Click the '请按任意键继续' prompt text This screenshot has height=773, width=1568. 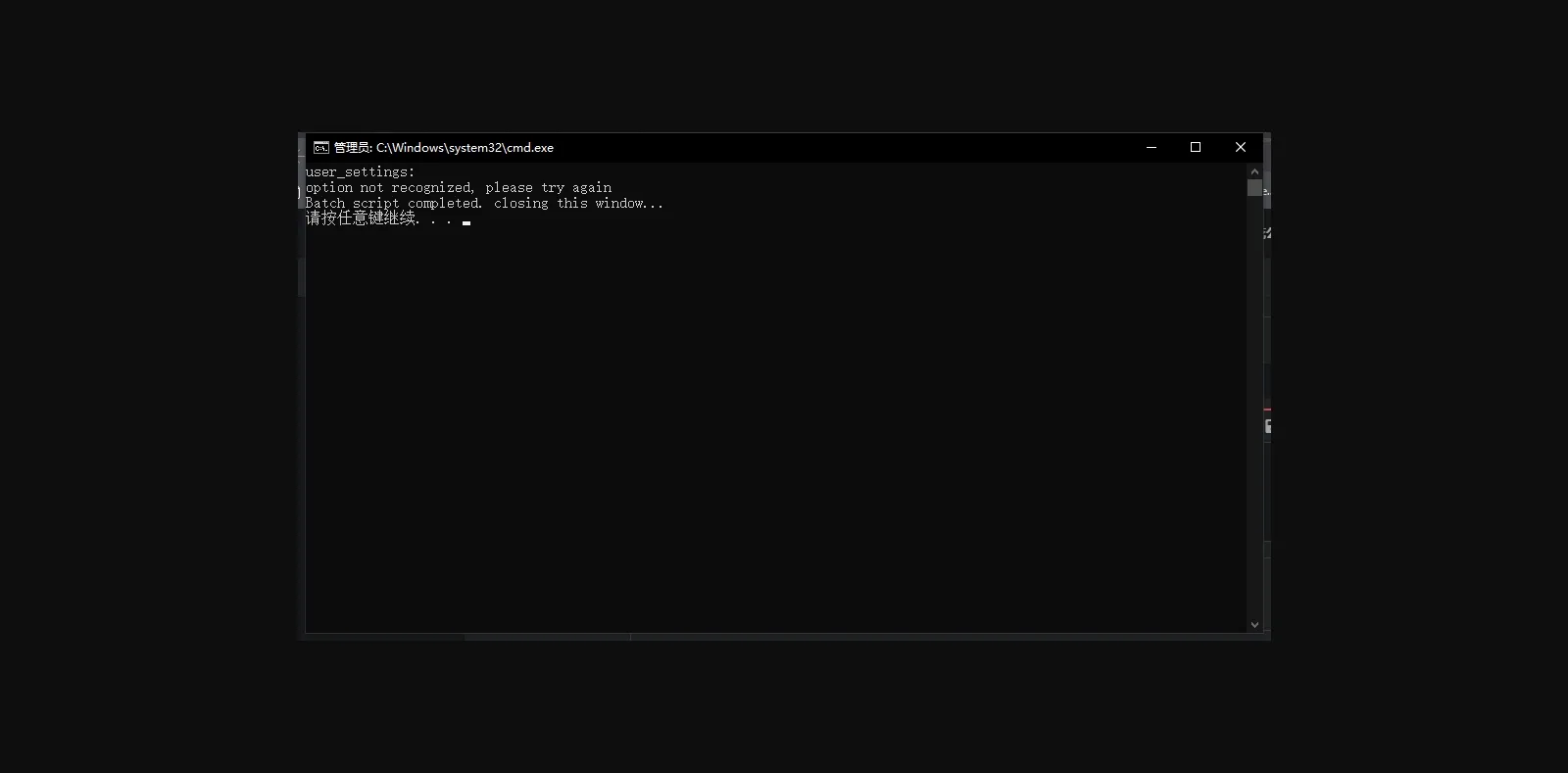point(362,218)
